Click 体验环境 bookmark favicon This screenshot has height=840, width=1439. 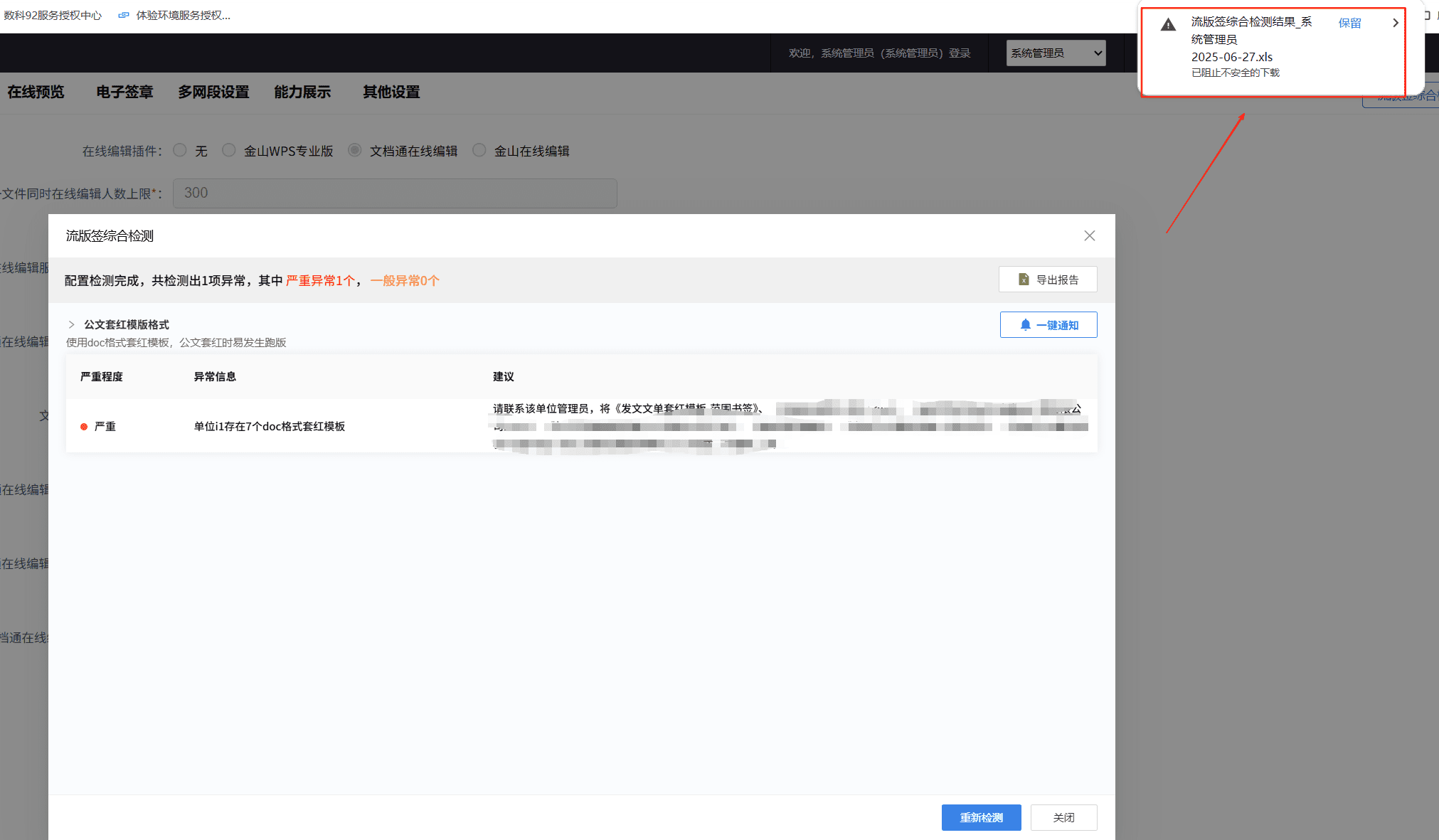tap(124, 15)
